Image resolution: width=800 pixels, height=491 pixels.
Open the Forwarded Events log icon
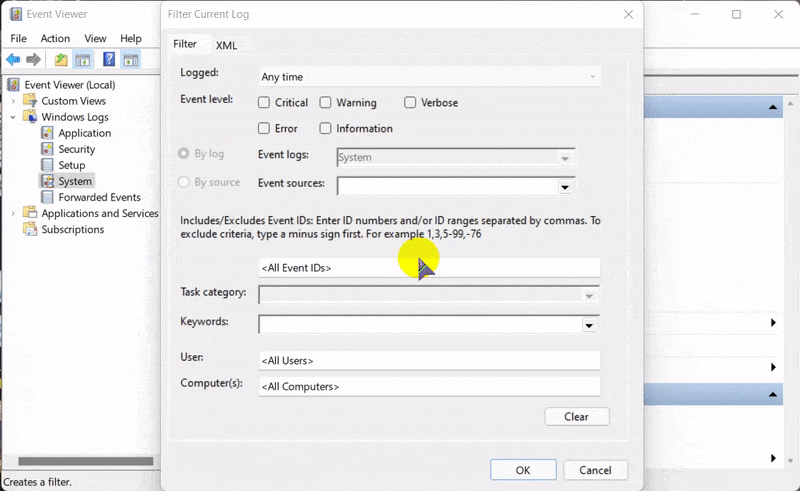tap(47, 197)
